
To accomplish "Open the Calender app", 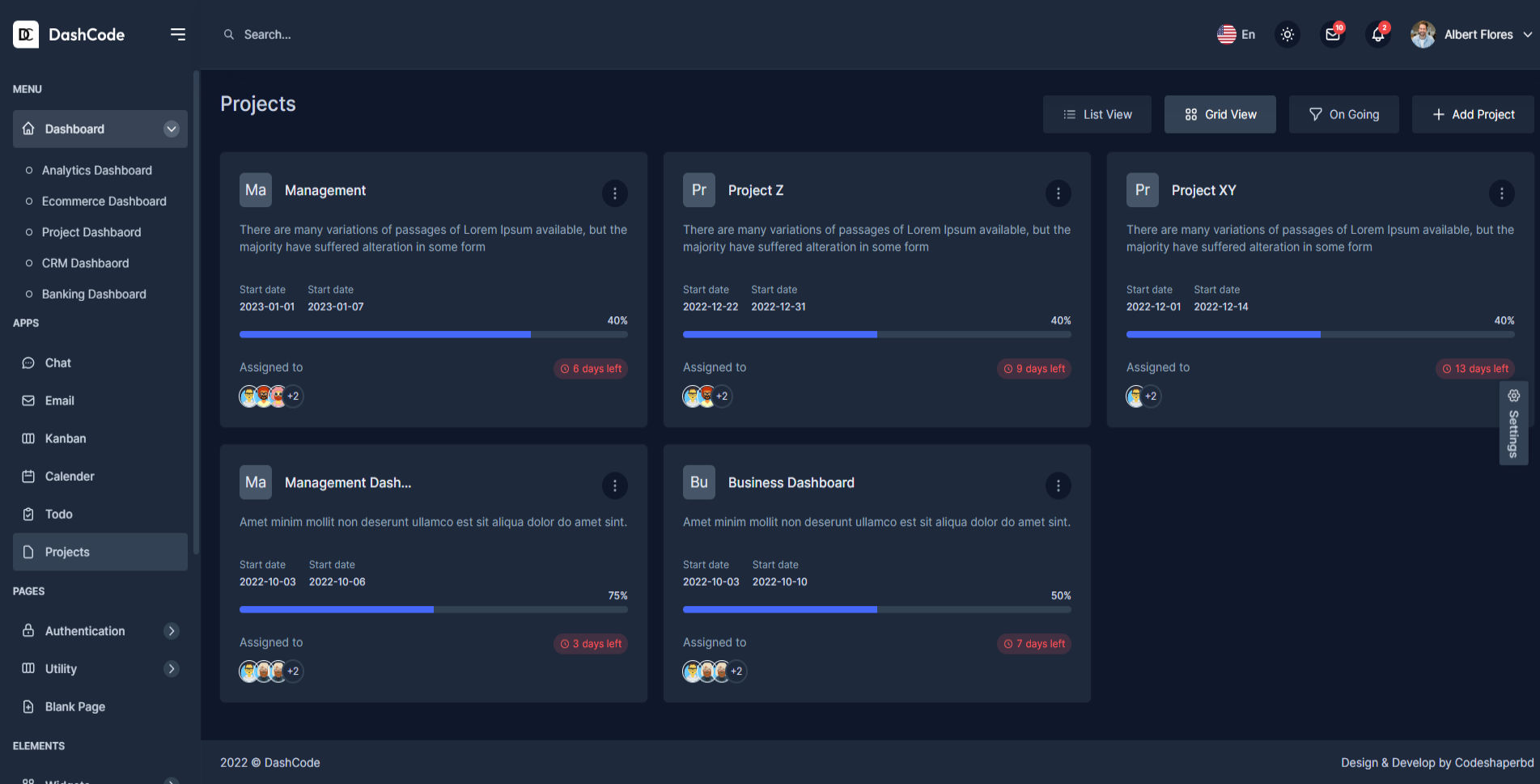I will coord(68,476).
